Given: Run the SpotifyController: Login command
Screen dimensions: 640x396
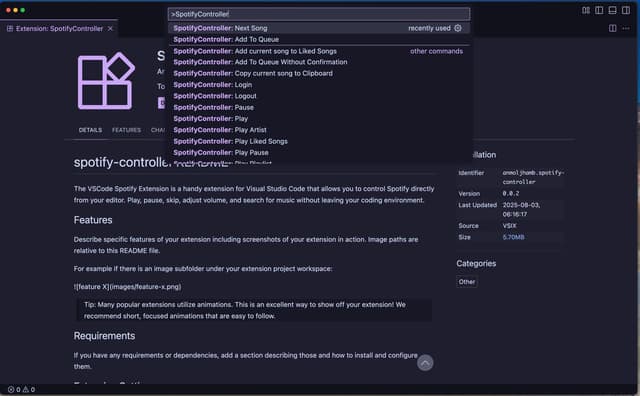Looking at the screenshot, I should pos(319,85).
